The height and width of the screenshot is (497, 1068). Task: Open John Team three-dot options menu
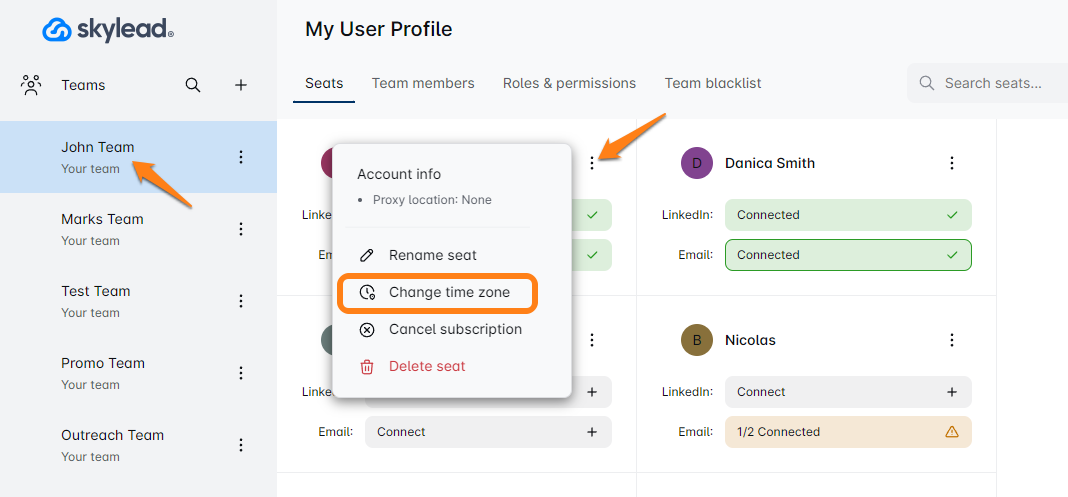(x=240, y=157)
